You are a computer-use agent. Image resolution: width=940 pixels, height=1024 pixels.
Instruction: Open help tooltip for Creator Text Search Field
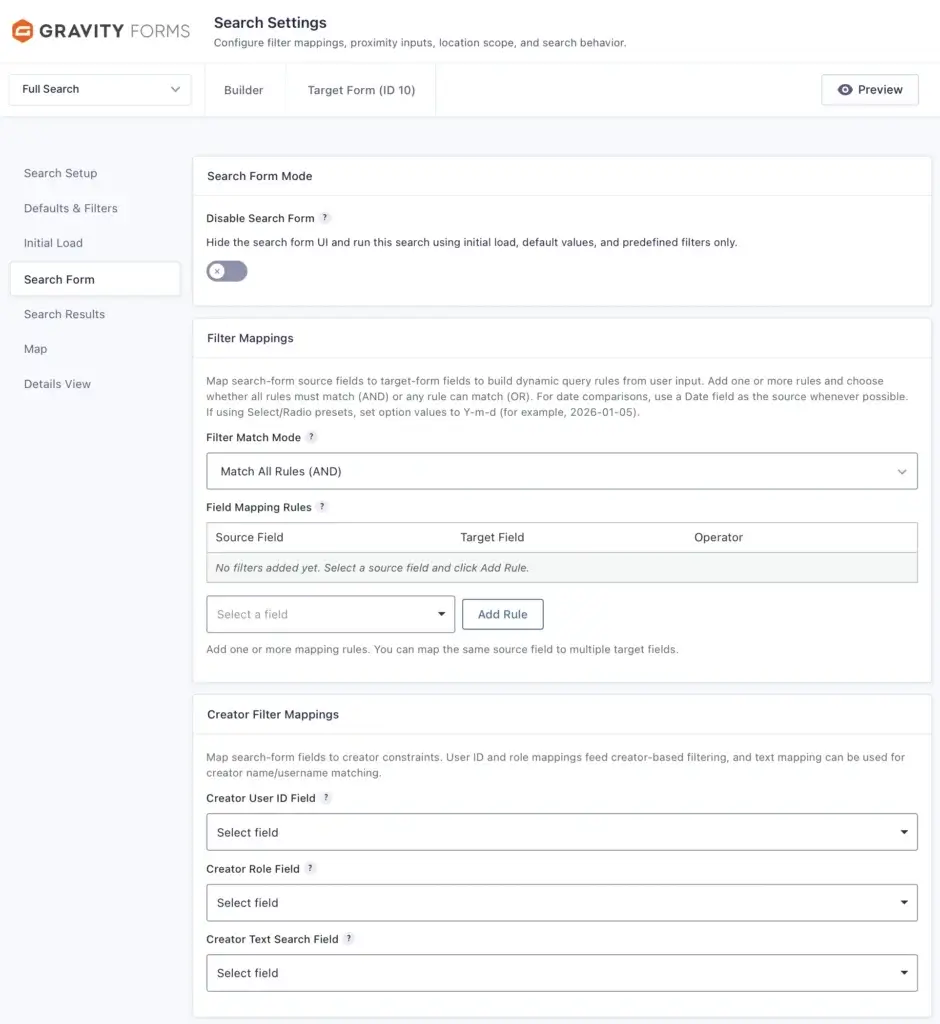[349, 938]
